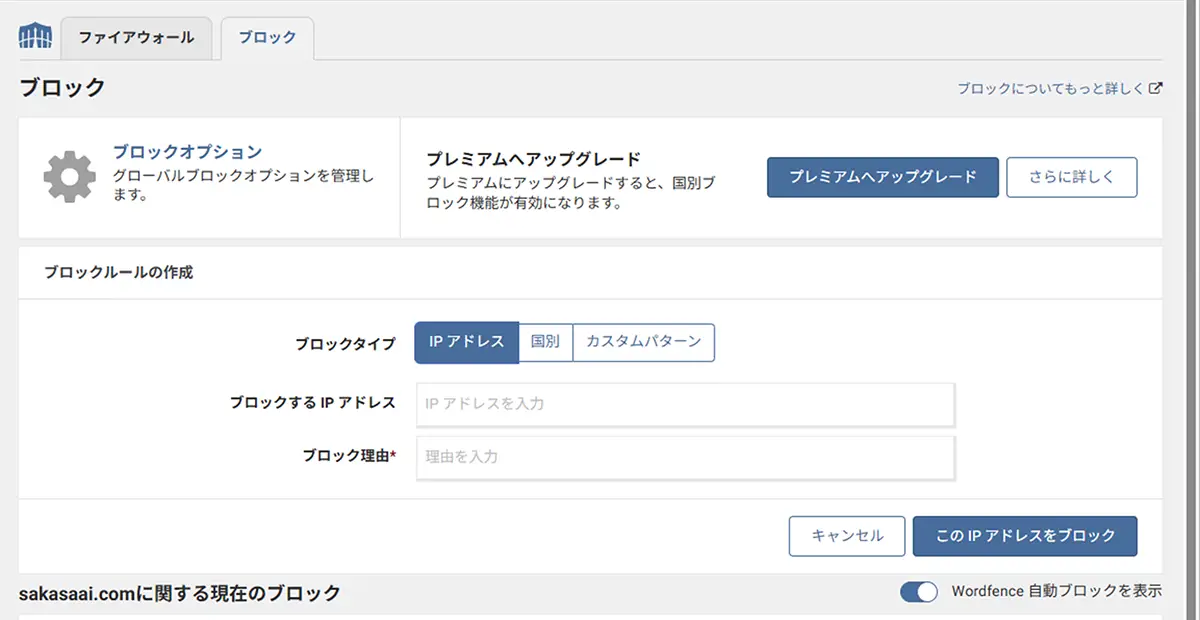The height and width of the screenshot is (620, 1200).
Task: Toggle the Wordfence 自動ブロックを表示 switch
Action: coord(918,592)
